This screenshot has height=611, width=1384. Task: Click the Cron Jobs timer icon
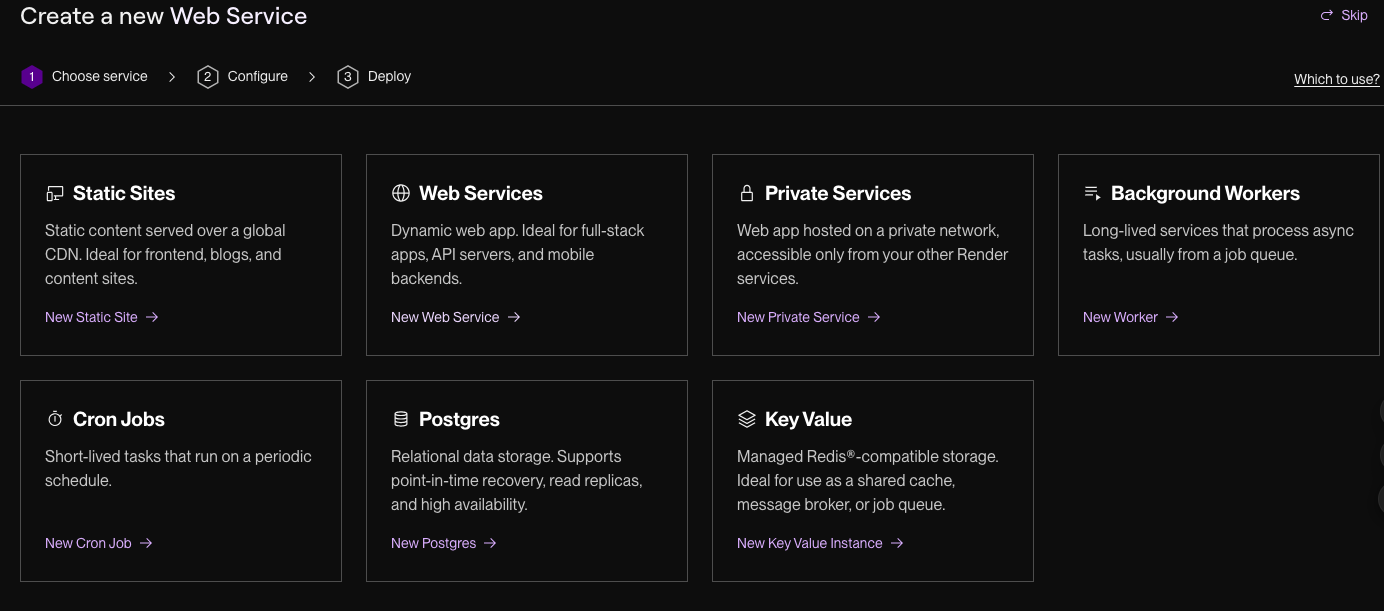click(55, 419)
